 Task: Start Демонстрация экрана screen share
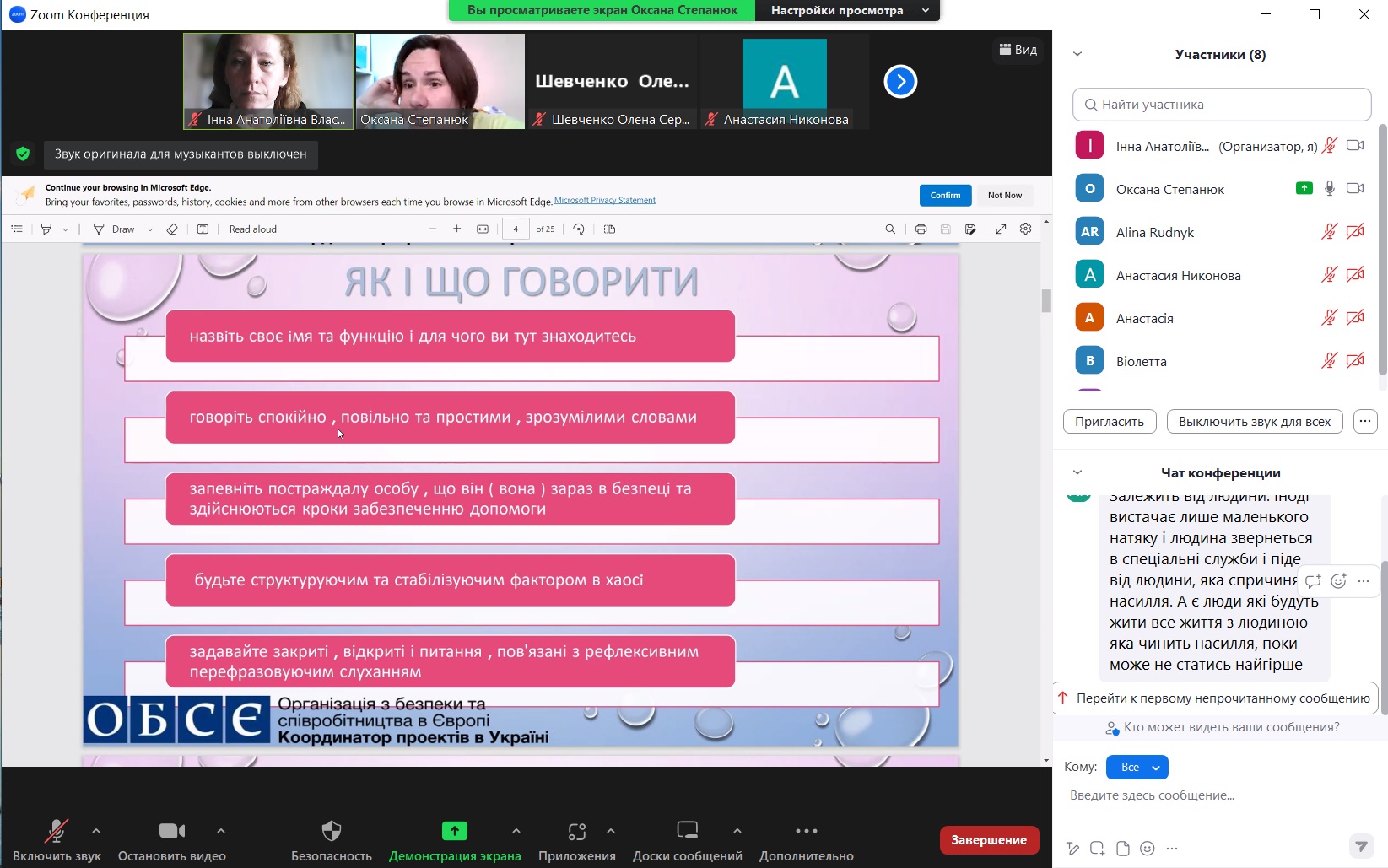[455, 840]
